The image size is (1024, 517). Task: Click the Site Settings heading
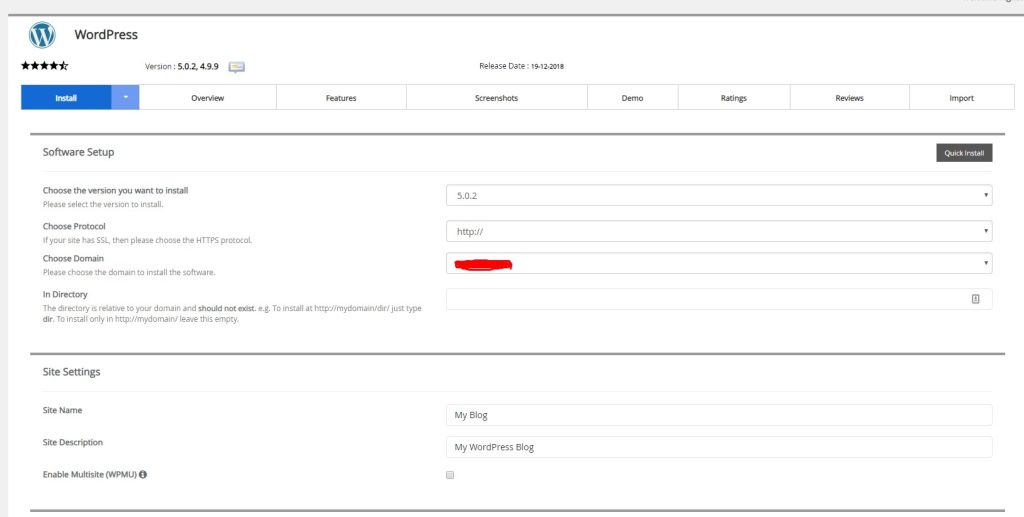point(71,371)
